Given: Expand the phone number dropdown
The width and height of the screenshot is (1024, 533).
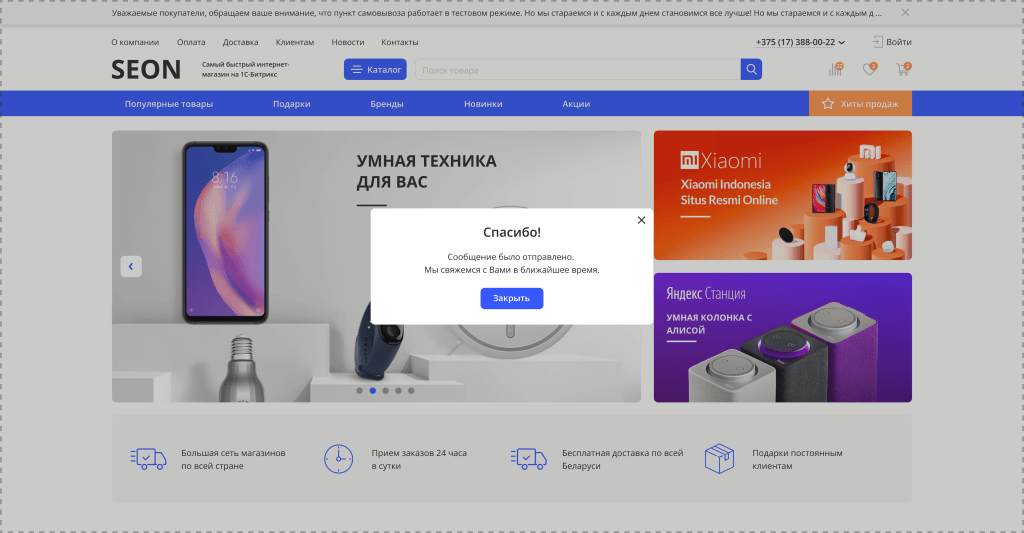Looking at the screenshot, I should (841, 42).
